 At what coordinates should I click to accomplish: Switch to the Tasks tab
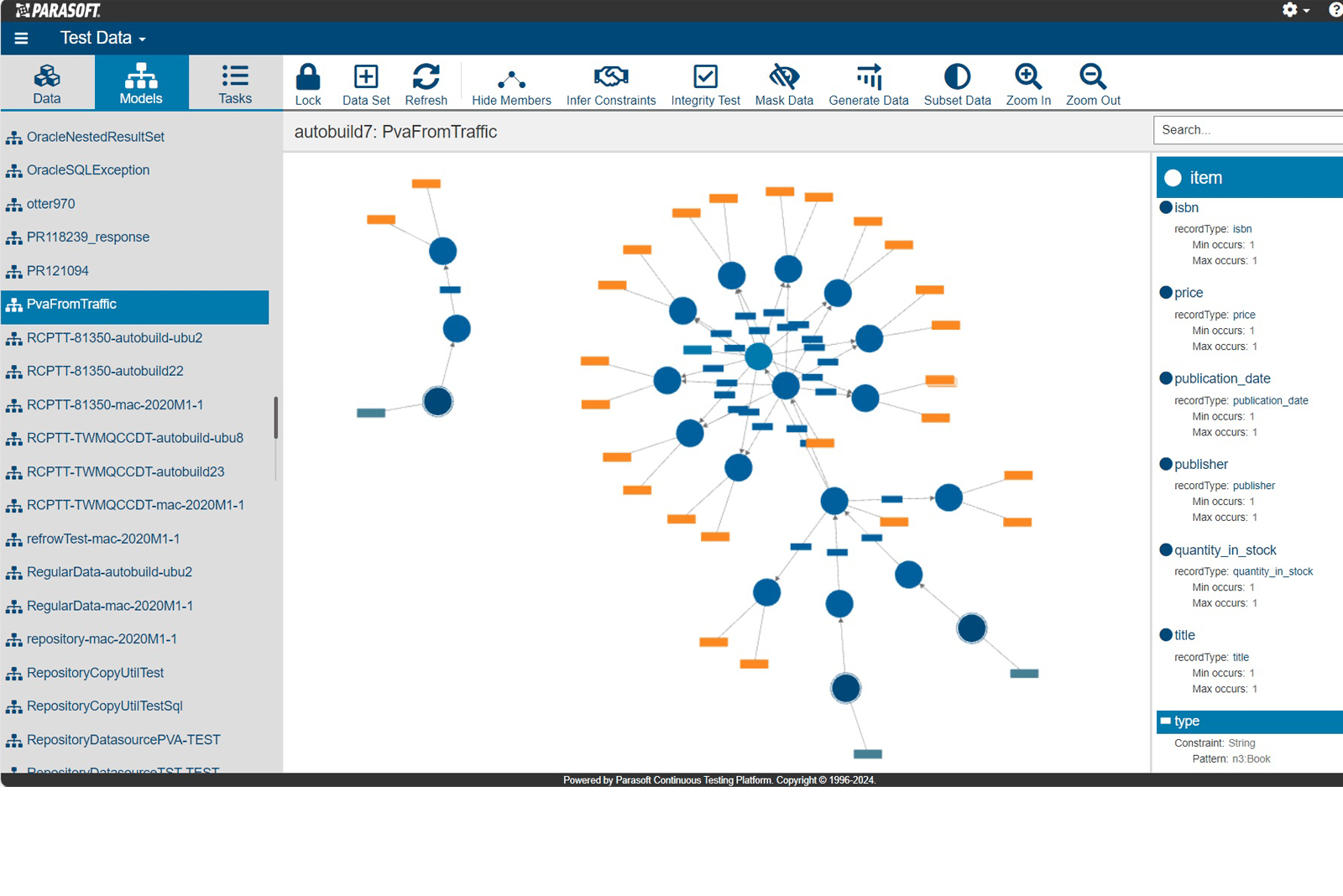tap(234, 82)
